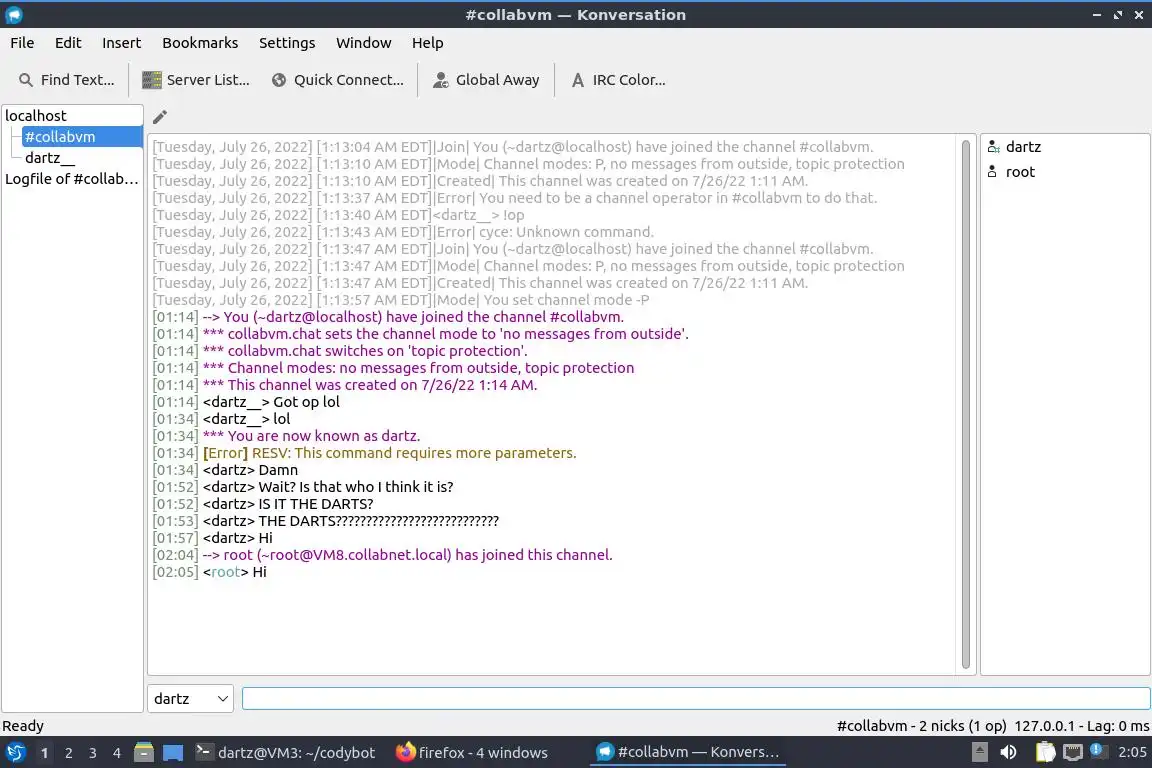Switch to virtual desktop 3
Image resolution: width=1152 pixels, height=768 pixels.
(93, 753)
